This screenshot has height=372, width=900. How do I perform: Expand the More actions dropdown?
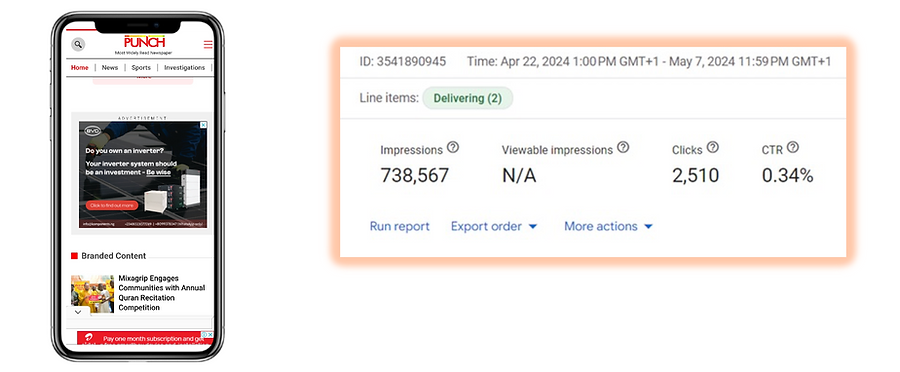pos(608,226)
